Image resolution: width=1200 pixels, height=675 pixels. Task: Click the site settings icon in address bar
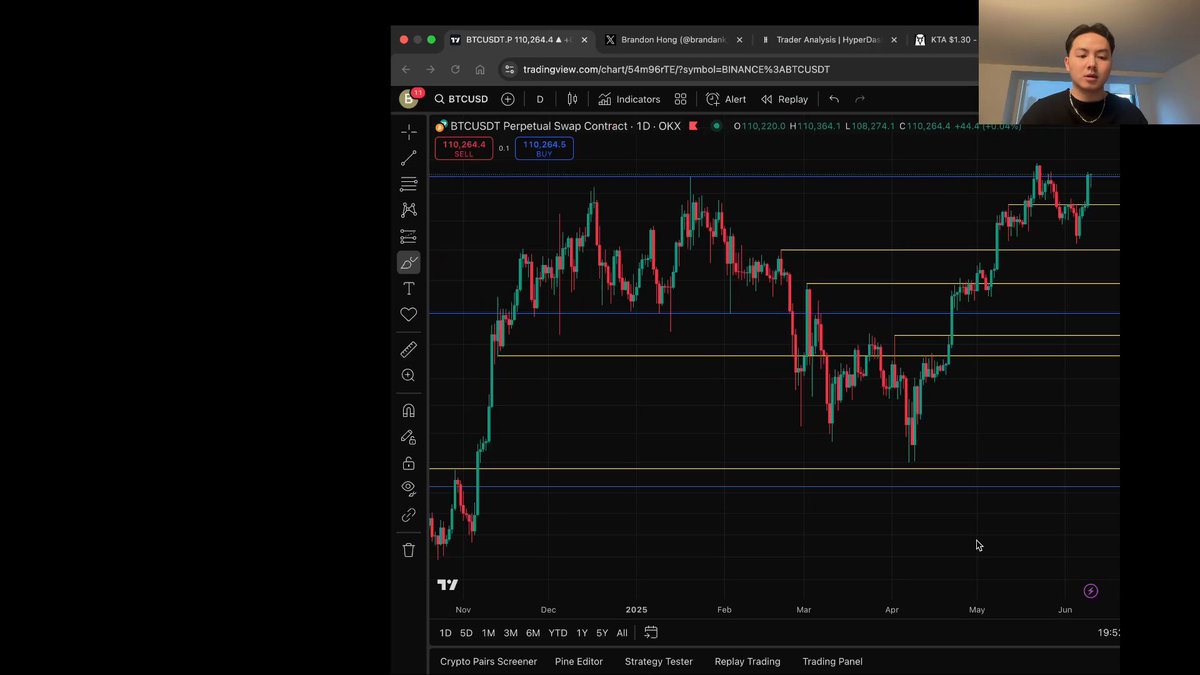coord(508,70)
